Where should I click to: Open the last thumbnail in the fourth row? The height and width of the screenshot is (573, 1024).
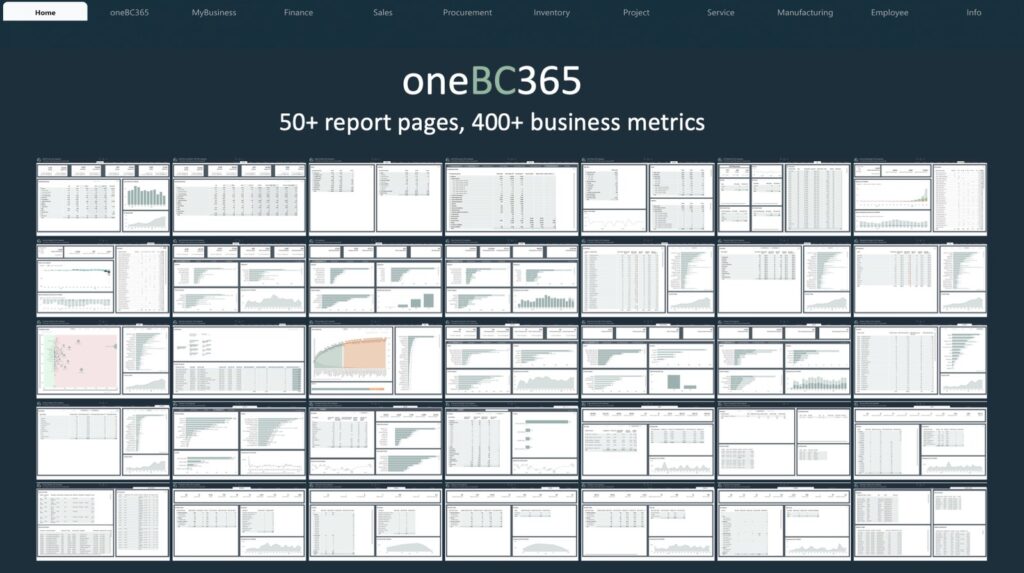(x=920, y=440)
